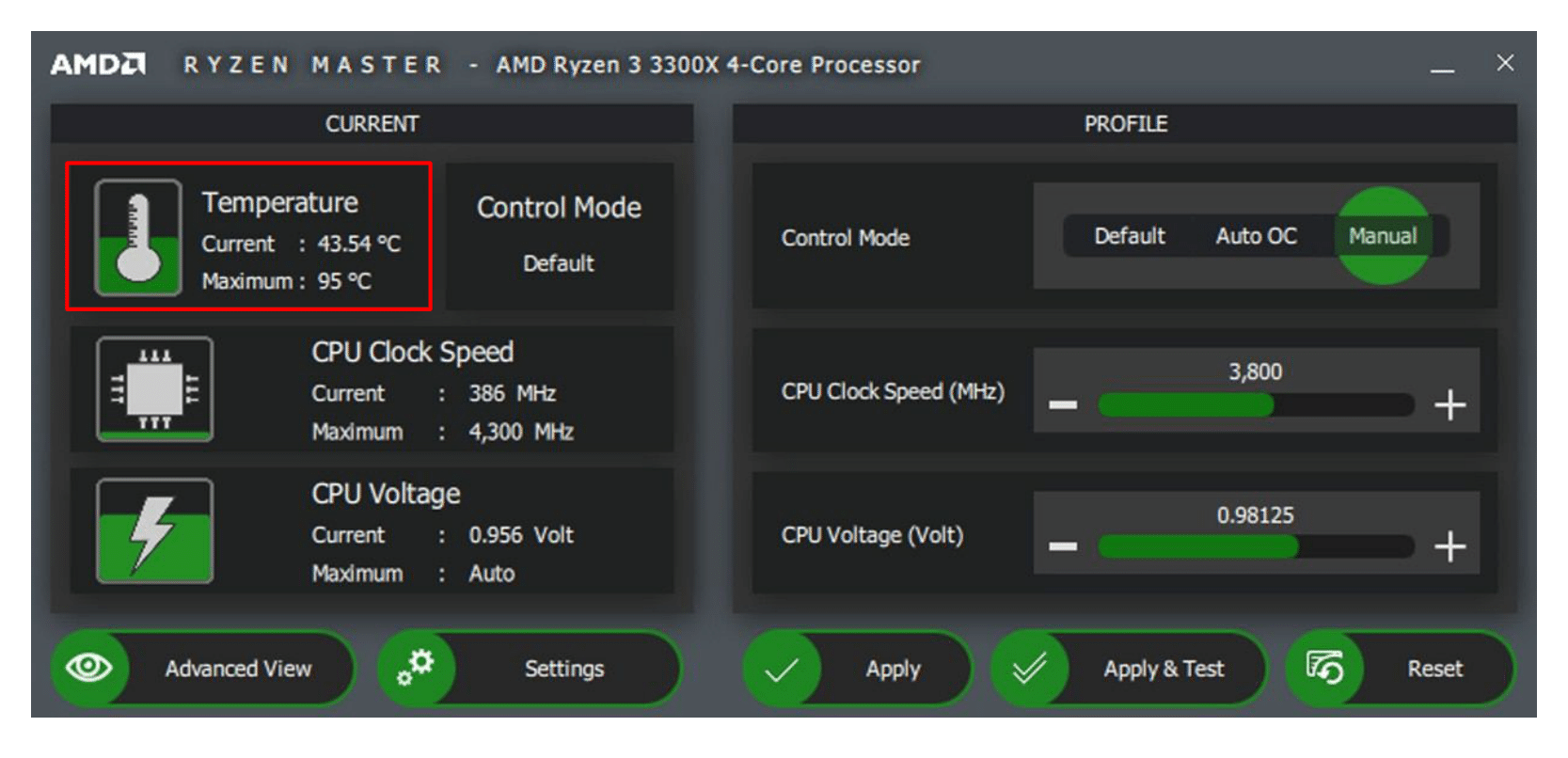Click the lightning bolt voltage icon
Image resolution: width=1568 pixels, height=758 pixels.
[155, 531]
